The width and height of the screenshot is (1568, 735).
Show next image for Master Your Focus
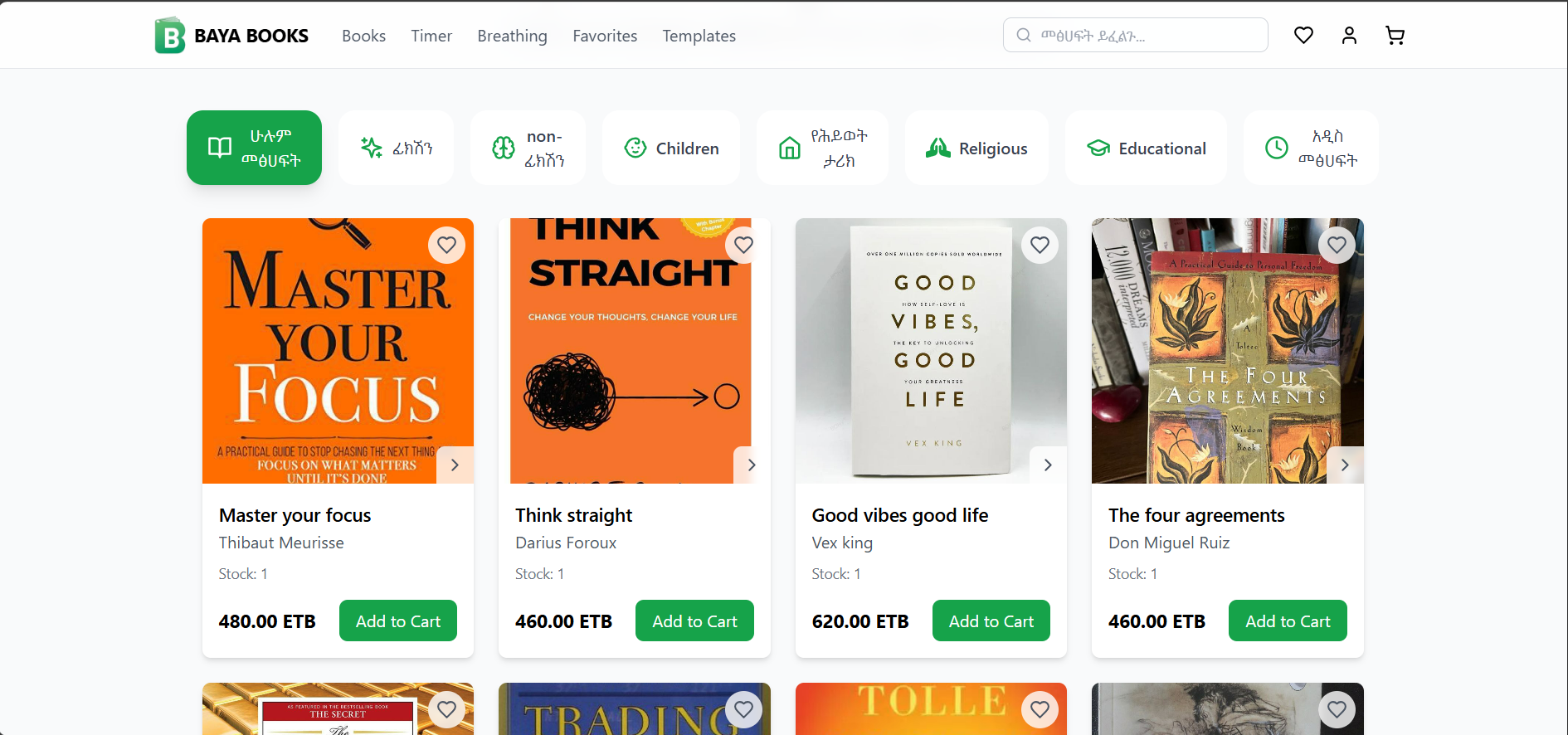pyautogui.click(x=455, y=465)
